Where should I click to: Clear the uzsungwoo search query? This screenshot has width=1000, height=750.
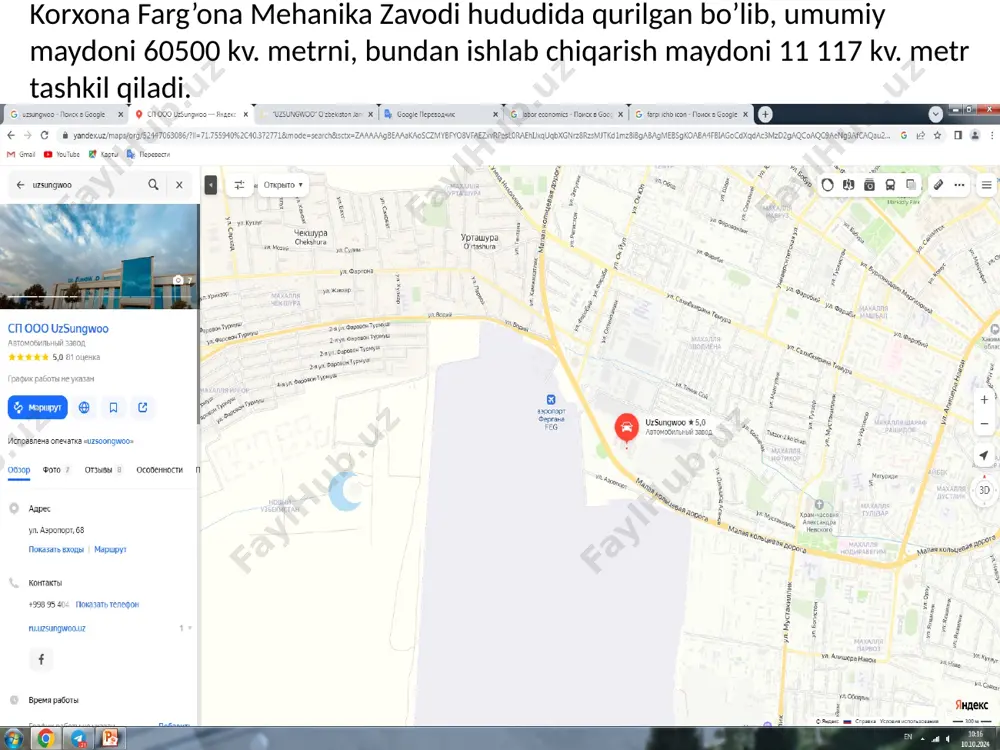(179, 185)
